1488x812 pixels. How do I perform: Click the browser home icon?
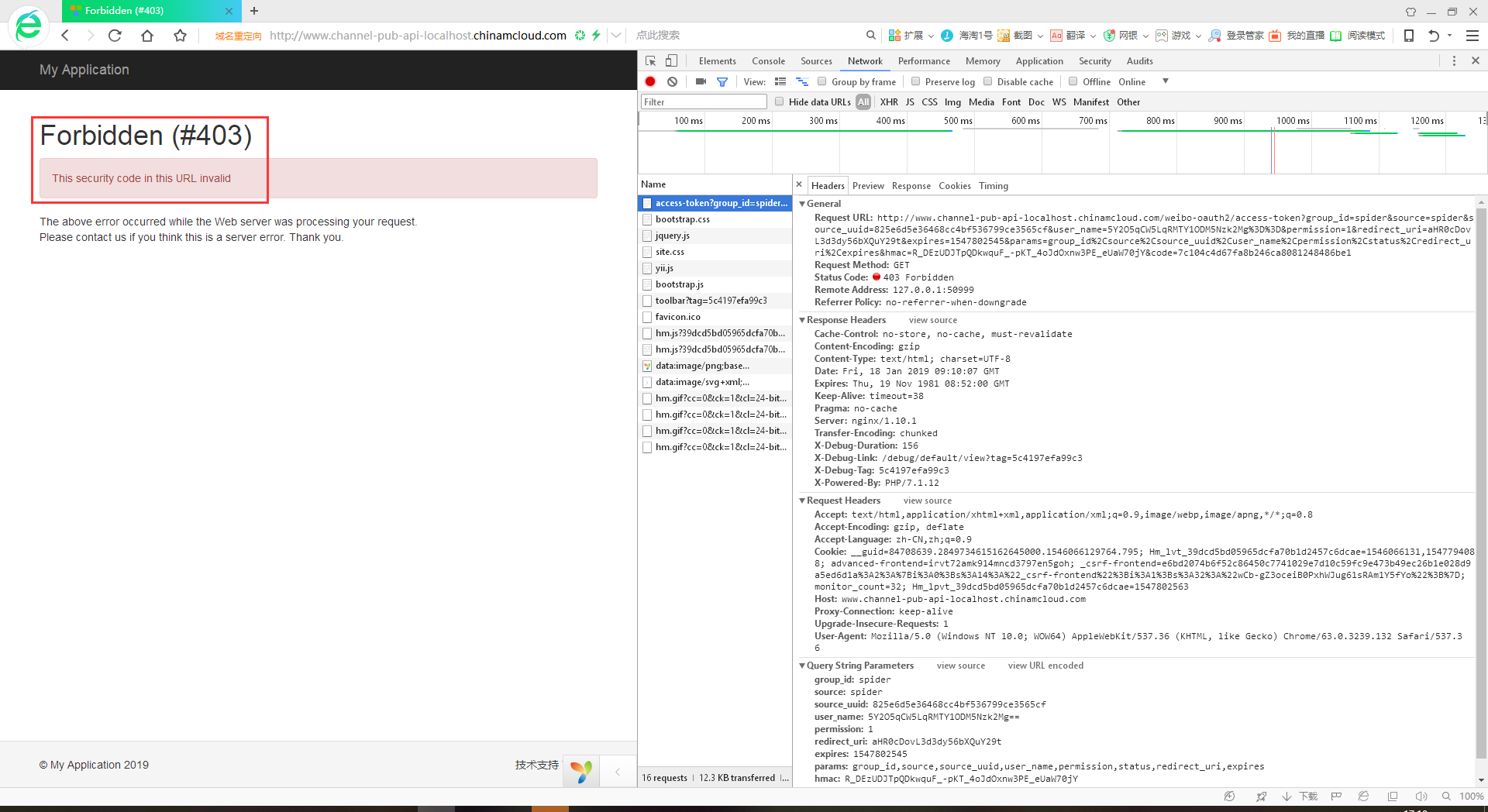tap(147, 35)
